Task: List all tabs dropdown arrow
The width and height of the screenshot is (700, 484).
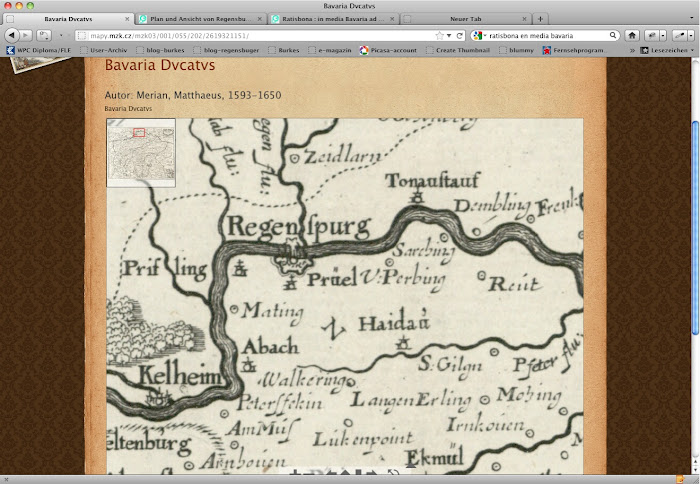Action: (693, 19)
